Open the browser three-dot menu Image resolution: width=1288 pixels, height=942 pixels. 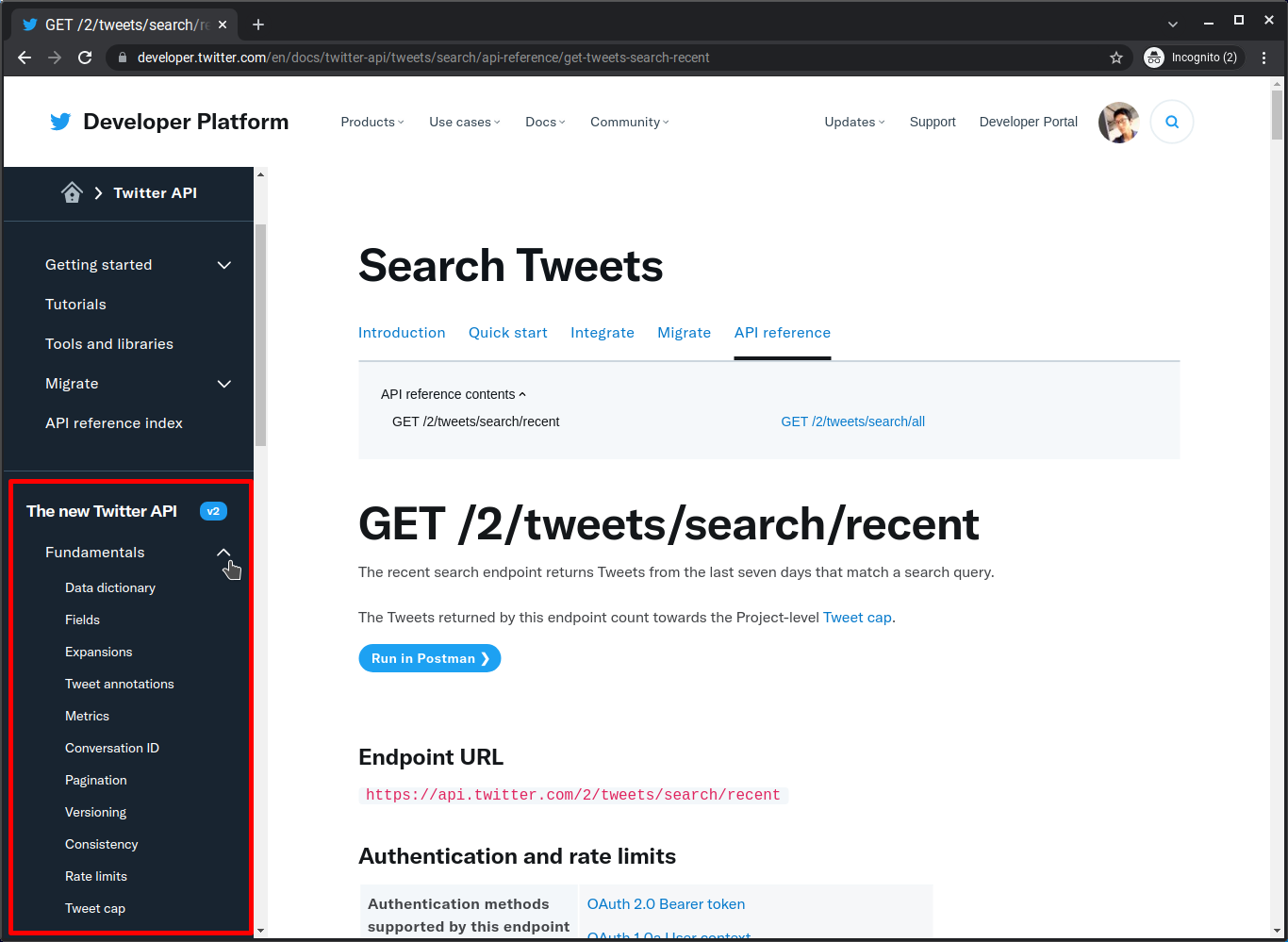(1264, 57)
